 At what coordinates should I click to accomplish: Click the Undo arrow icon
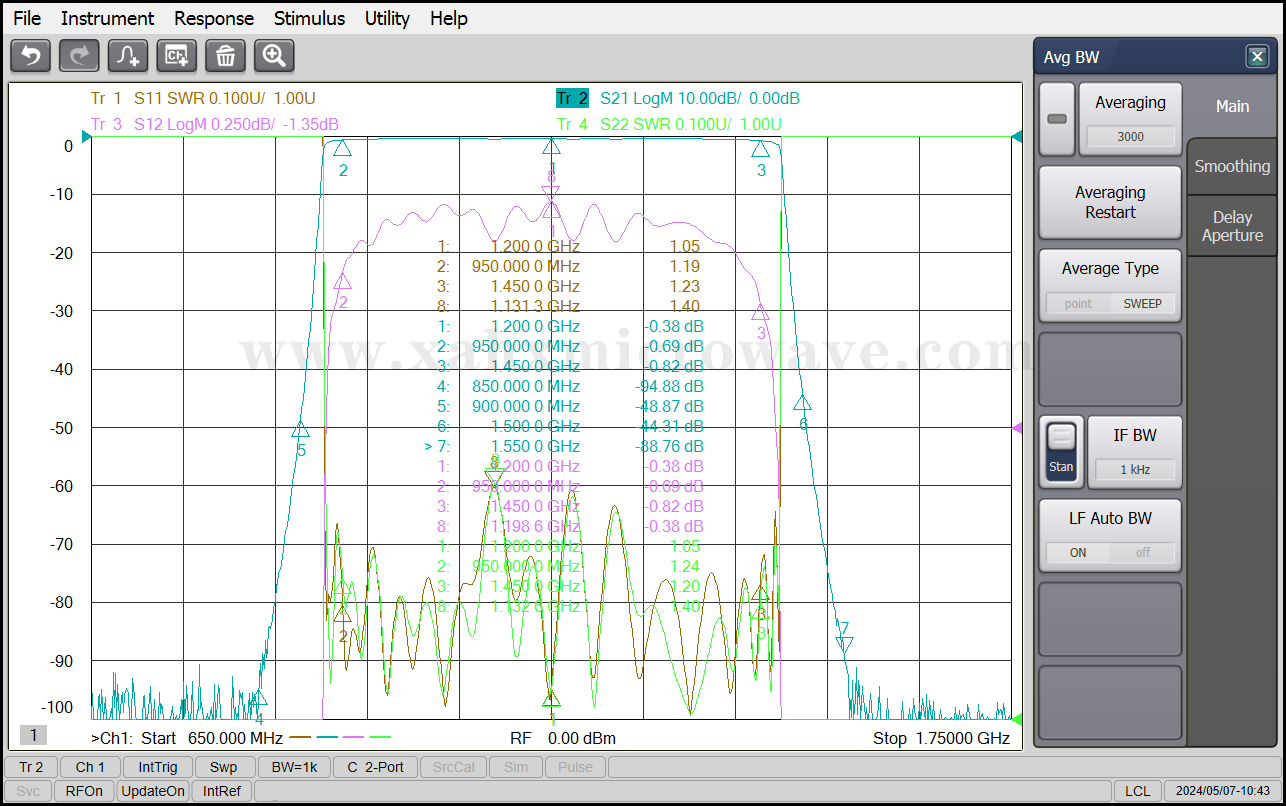coord(30,56)
